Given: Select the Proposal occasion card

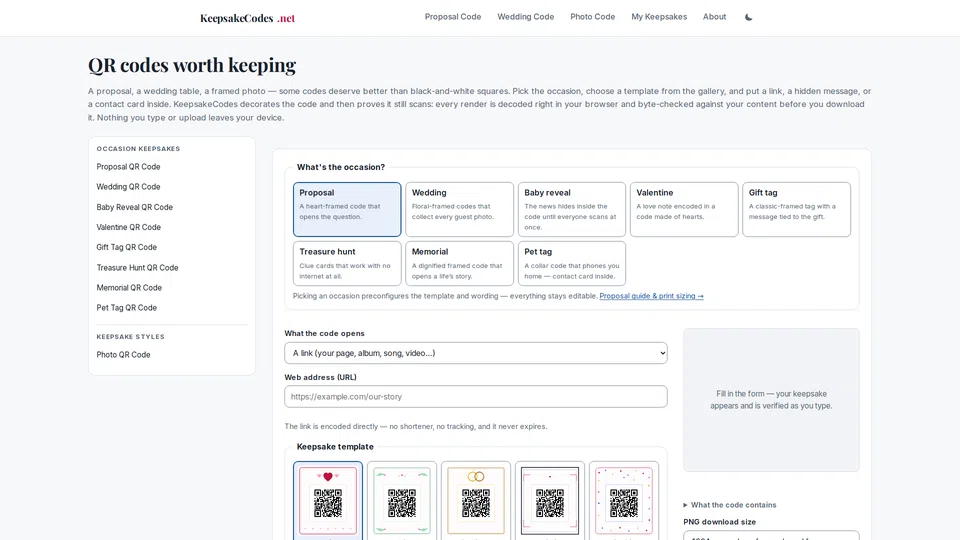Looking at the screenshot, I should tap(347, 209).
